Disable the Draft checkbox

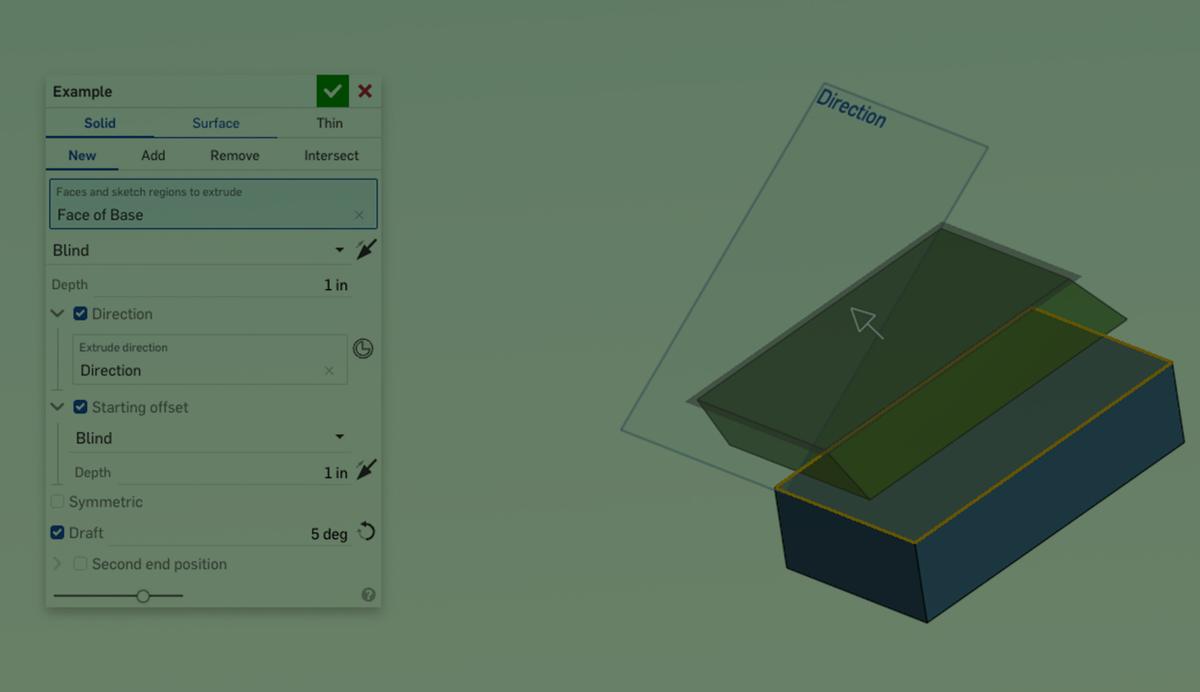[x=57, y=532]
